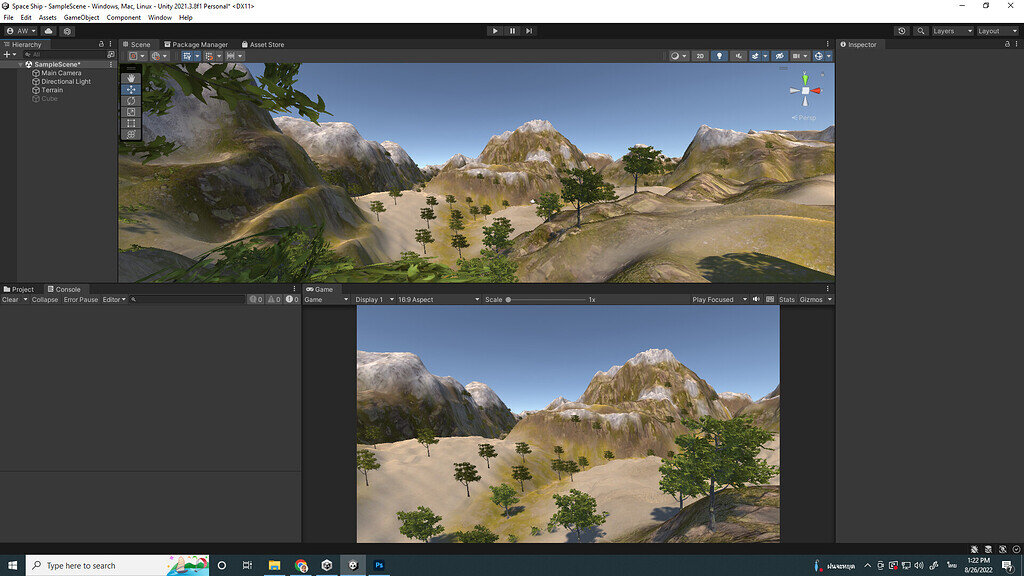Select the Rotate tool
Image resolution: width=1024 pixels, height=576 pixels.
[x=131, y=100]
